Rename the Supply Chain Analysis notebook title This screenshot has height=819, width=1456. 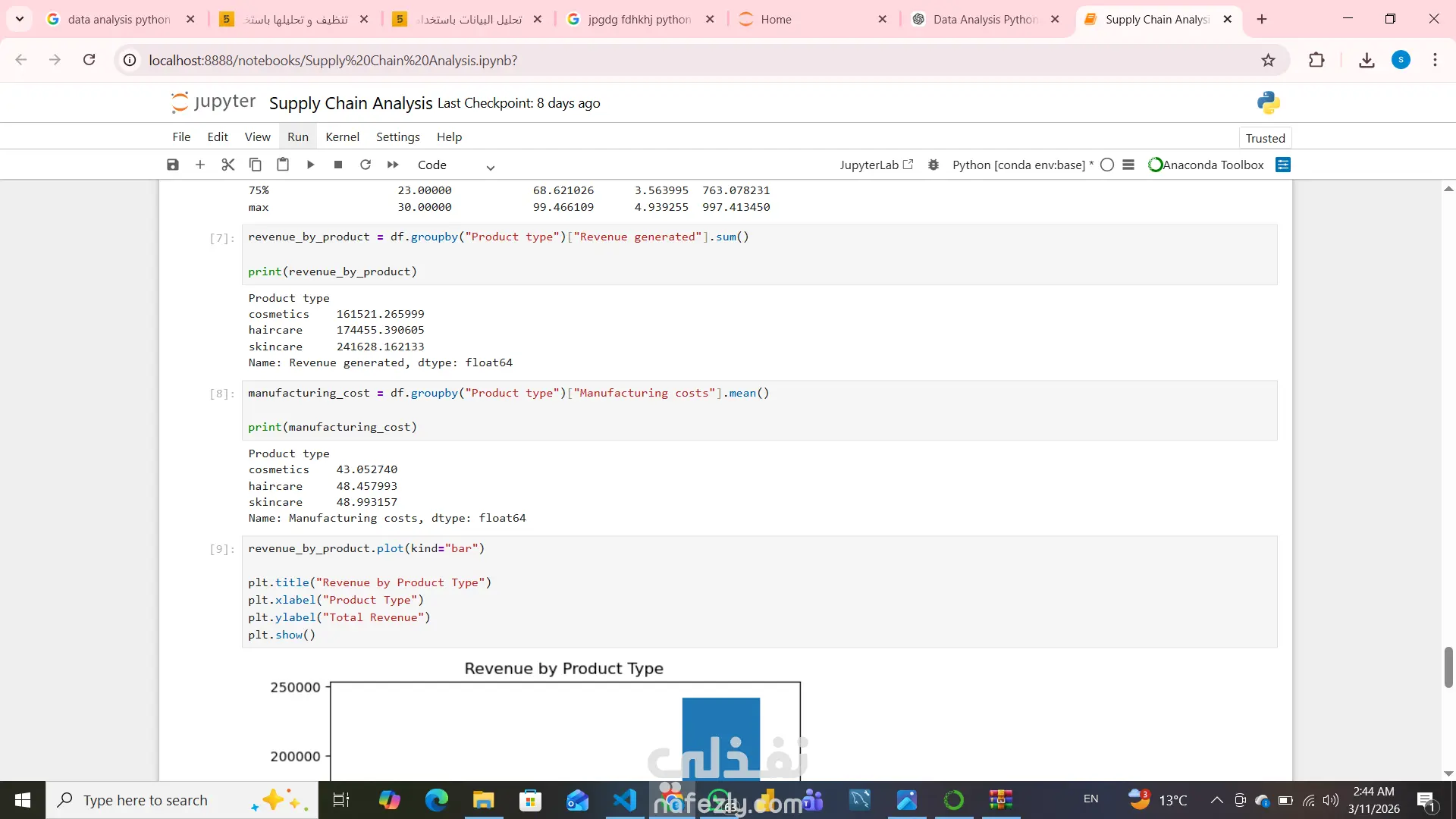pyautogui.click(x=350, y=103)
